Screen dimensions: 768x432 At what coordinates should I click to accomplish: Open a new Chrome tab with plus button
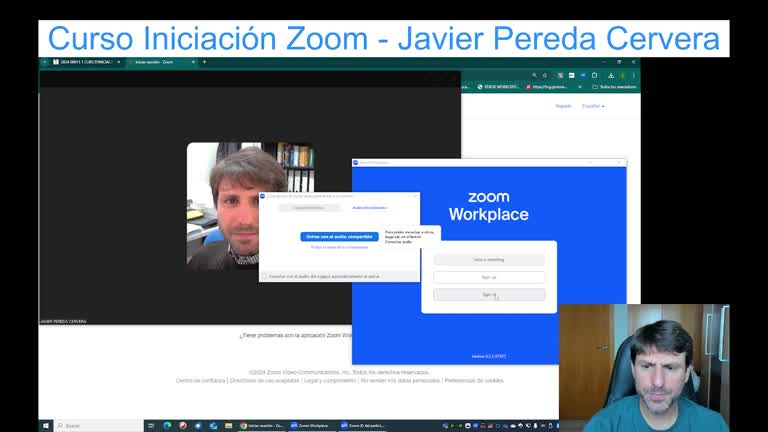click(205, 62)
